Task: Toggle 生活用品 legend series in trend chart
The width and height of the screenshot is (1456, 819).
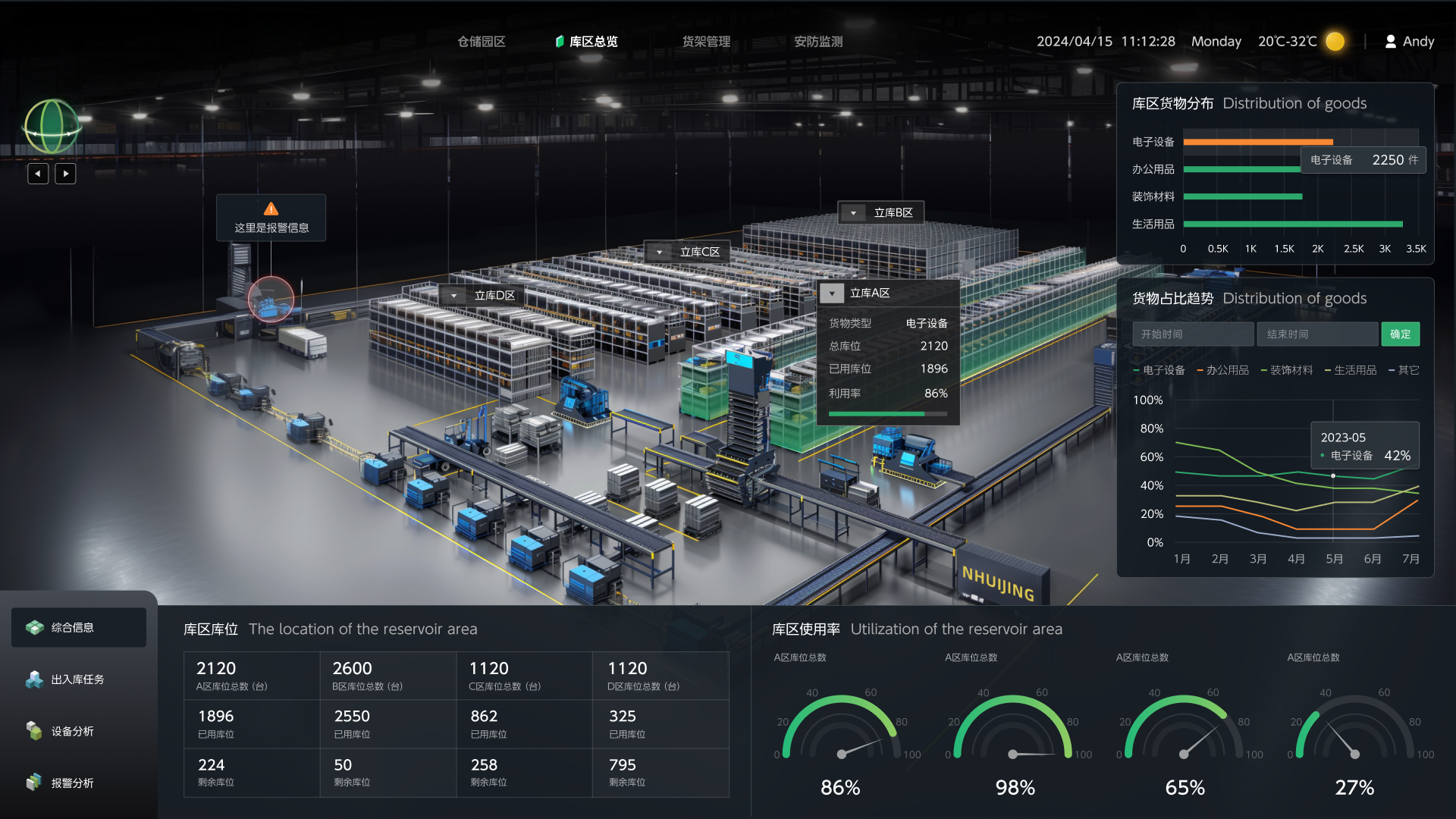Action: (x=1351, y=370)
